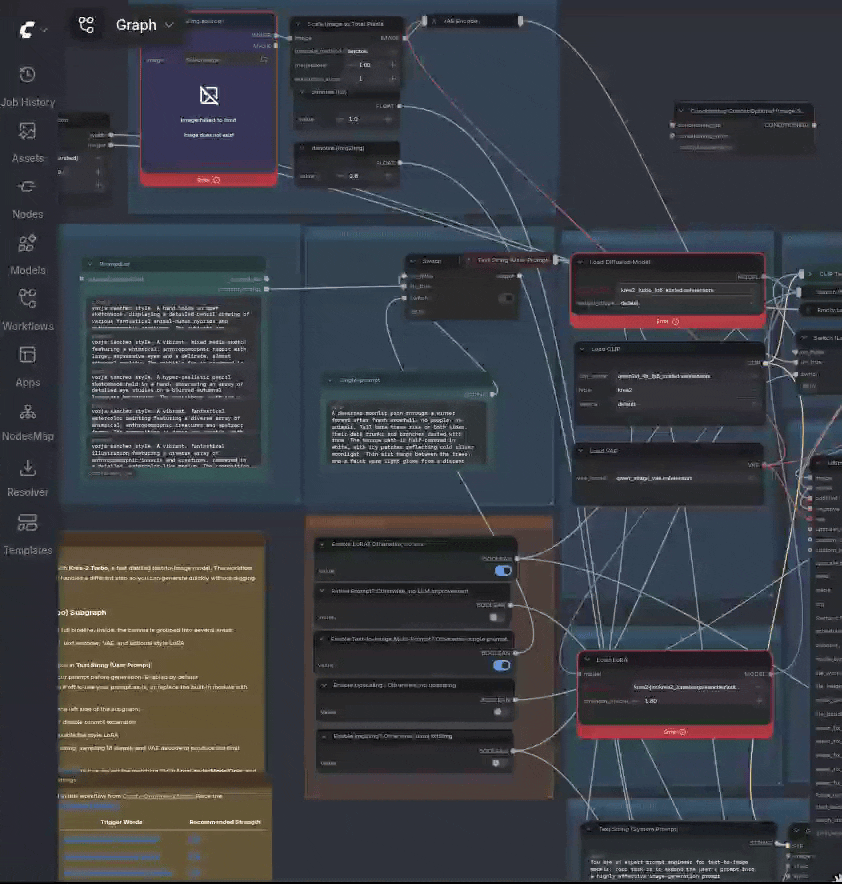Open the Load CLIP type dropdown
This screenshot has width=842, height=884.
(x=686, y=390)
